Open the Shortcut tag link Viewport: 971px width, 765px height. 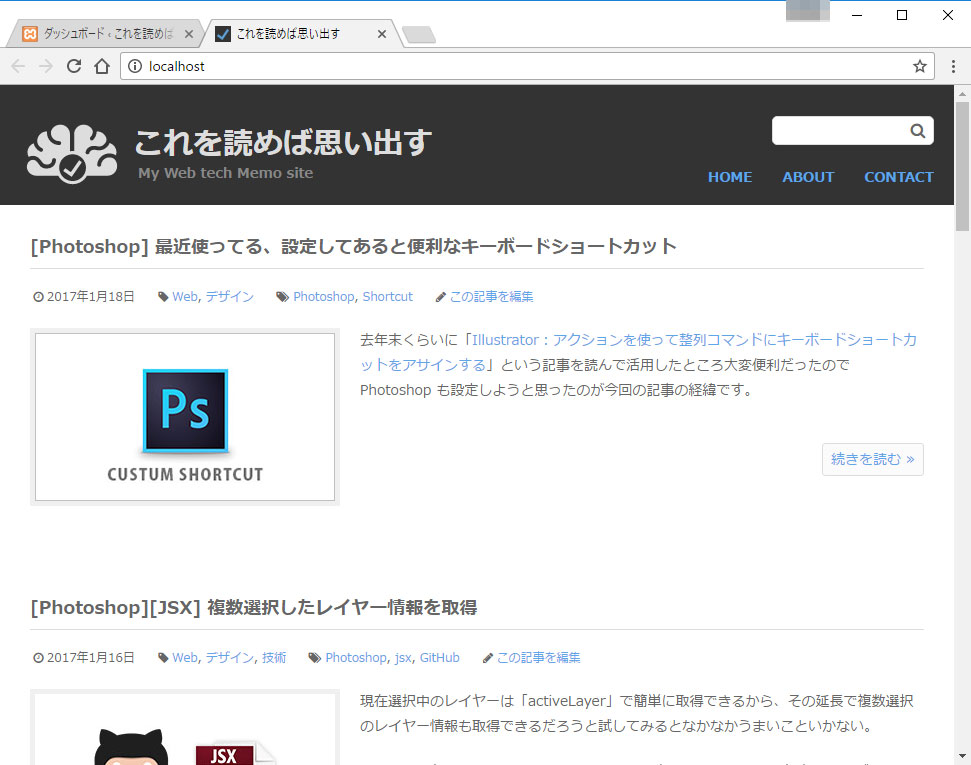click(388, 297)
